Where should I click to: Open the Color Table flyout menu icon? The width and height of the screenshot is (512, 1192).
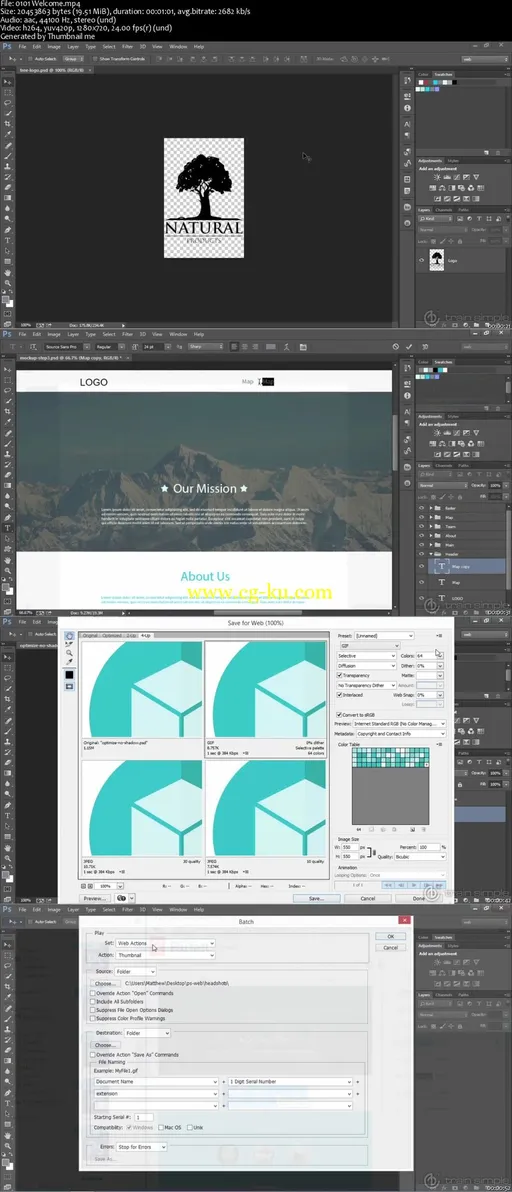tap(439, 744)
